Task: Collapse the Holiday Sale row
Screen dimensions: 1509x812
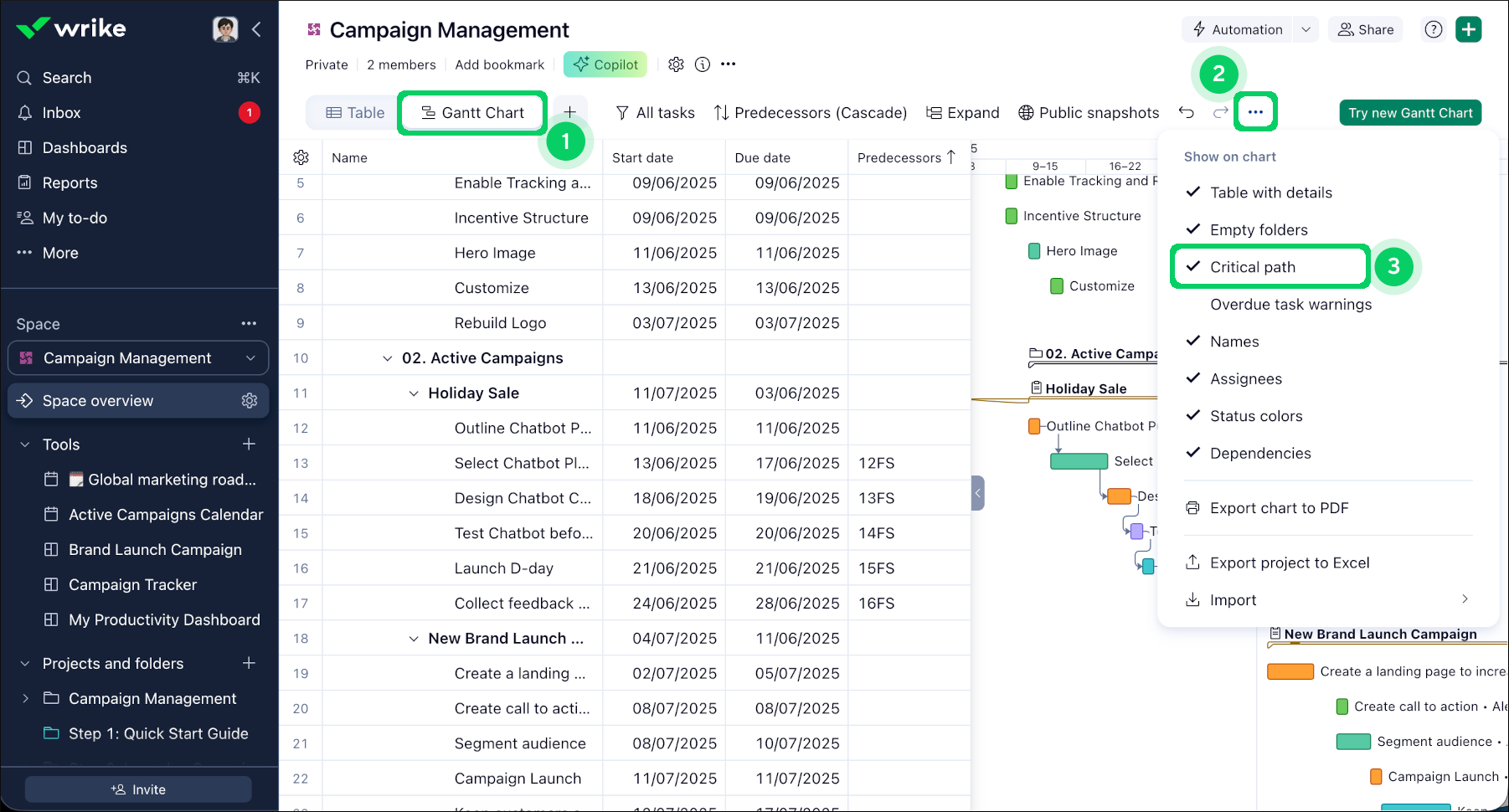Action: click(414, 393)
